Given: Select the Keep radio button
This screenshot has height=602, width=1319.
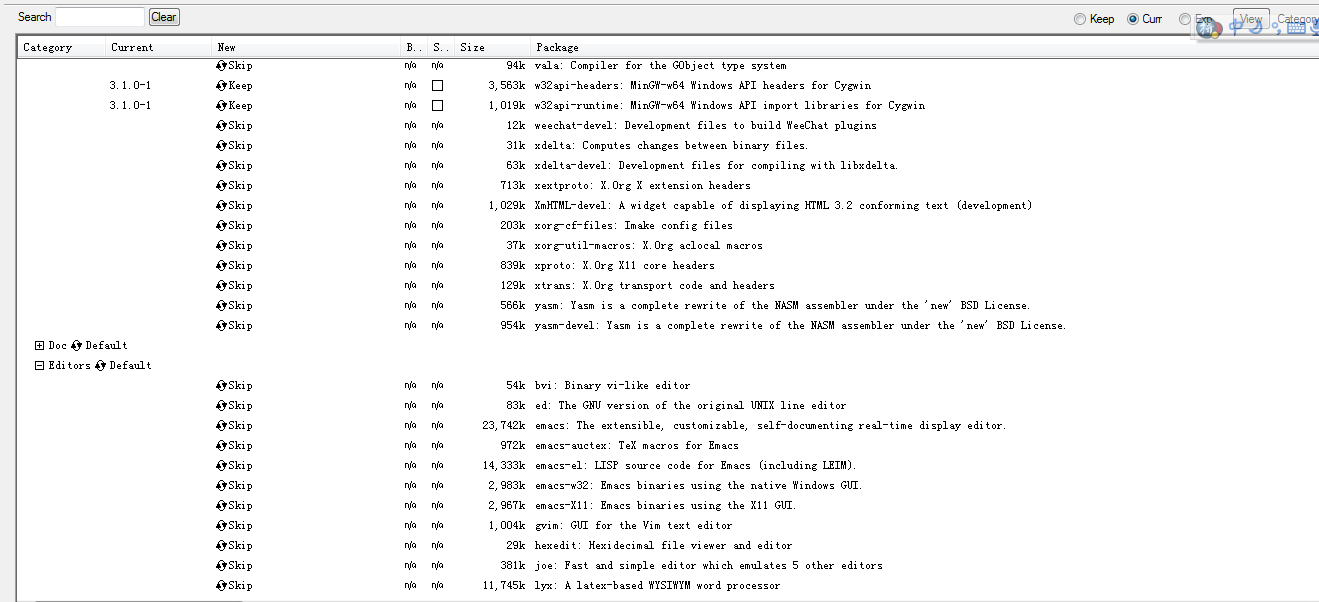Looking at the screenshot, I should tap(1080, 19).
